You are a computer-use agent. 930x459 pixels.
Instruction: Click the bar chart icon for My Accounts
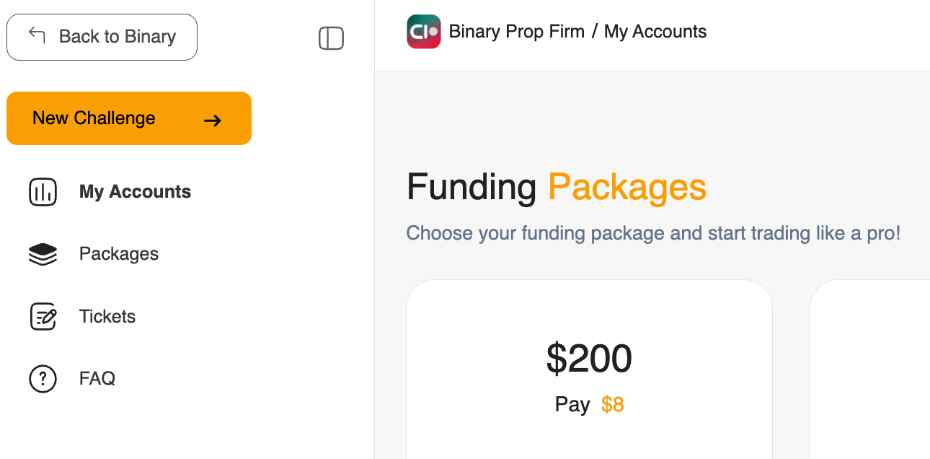coord(43,192)
